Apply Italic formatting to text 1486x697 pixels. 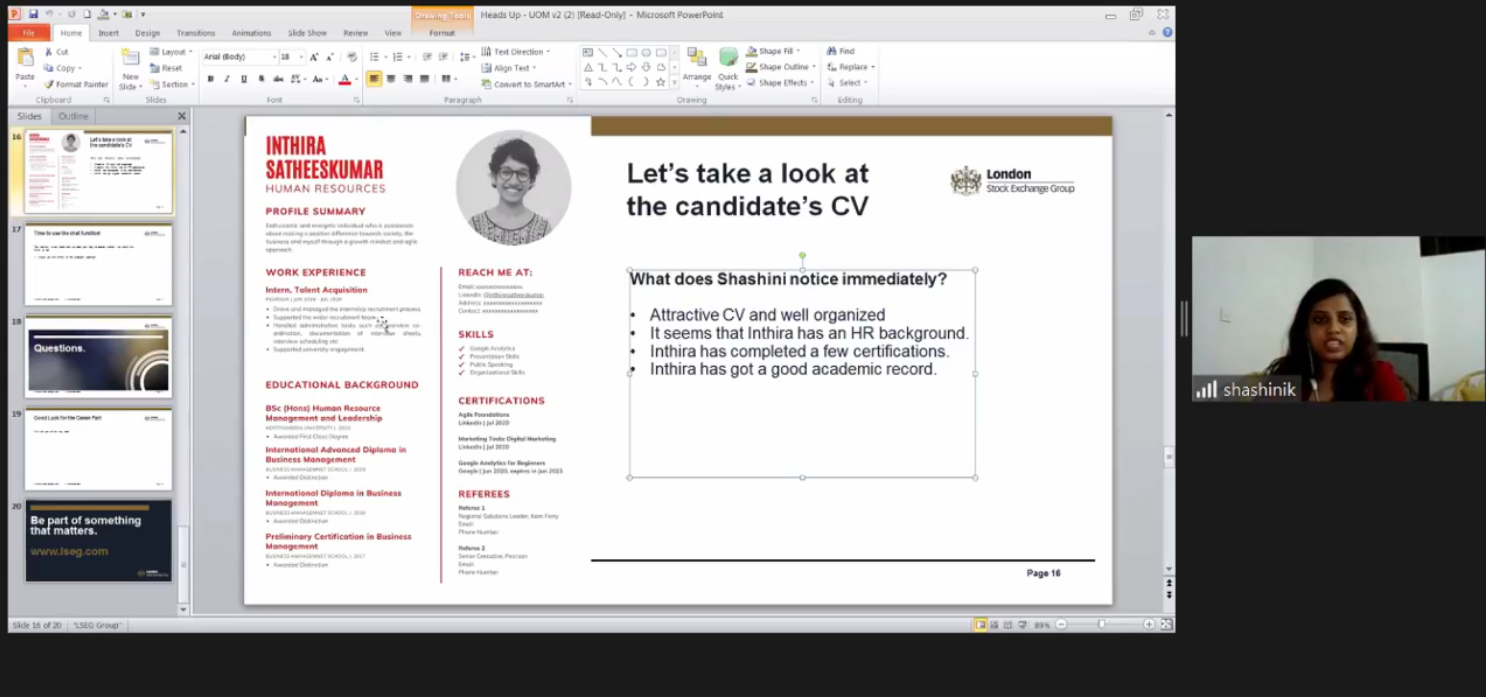227,79
